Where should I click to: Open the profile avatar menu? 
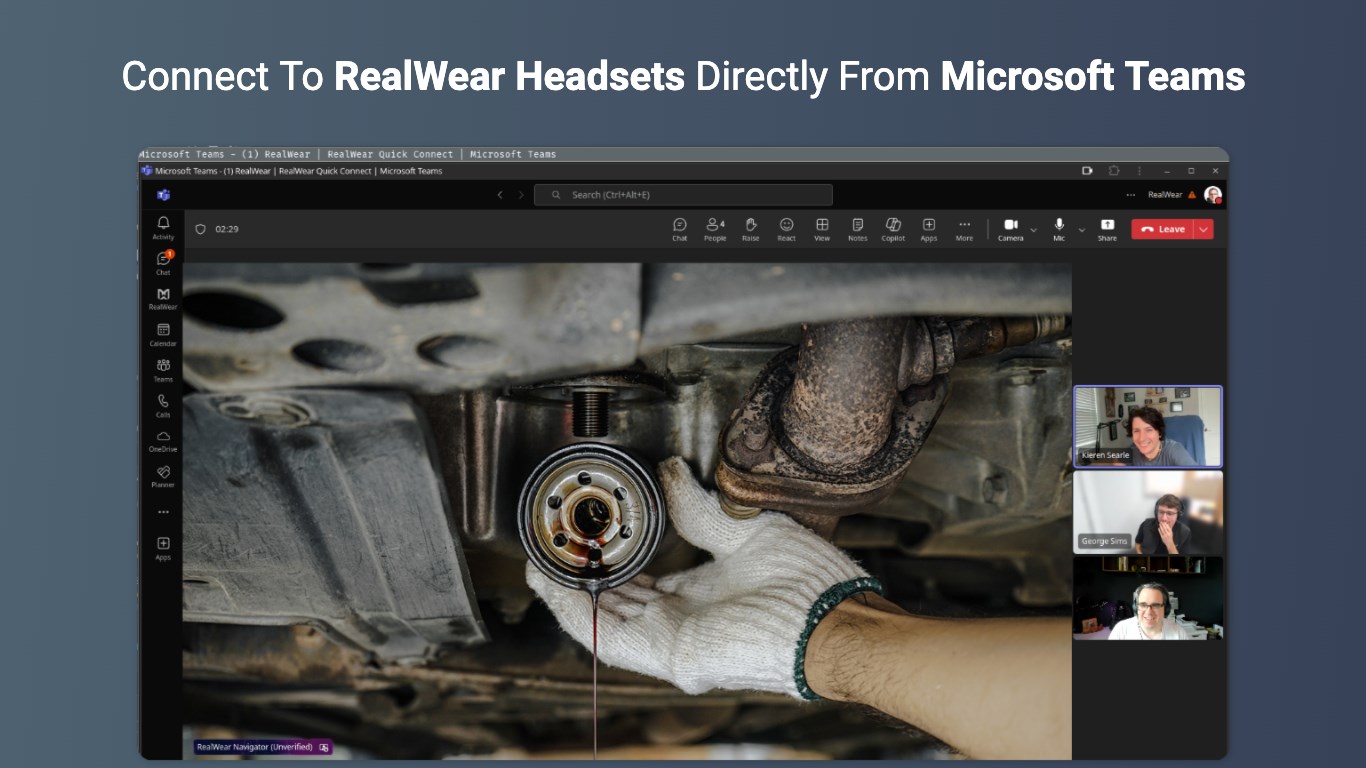(x=1213, y=195)
